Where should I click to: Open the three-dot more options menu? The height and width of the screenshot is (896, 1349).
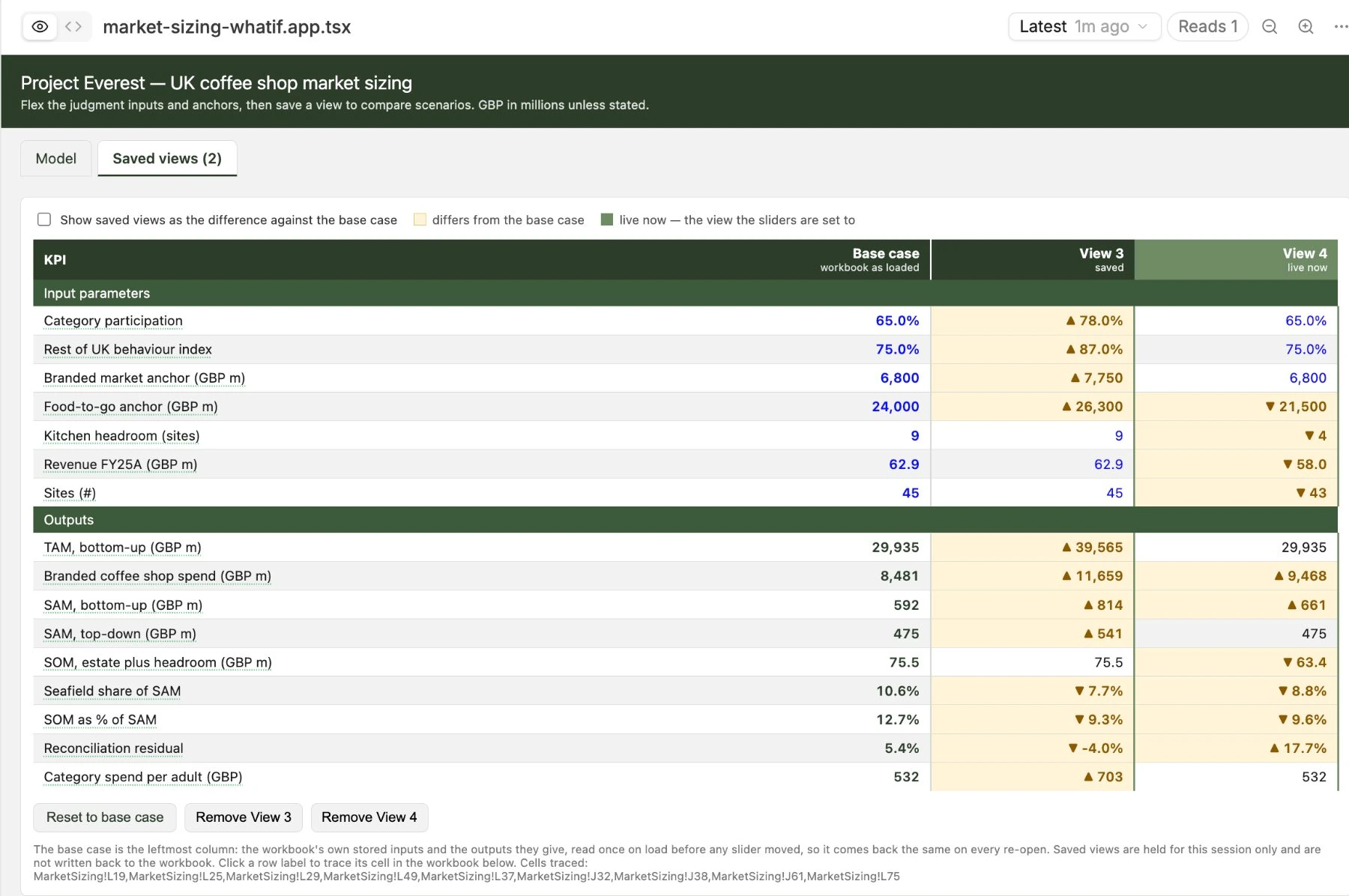(x=1340, y=27)
